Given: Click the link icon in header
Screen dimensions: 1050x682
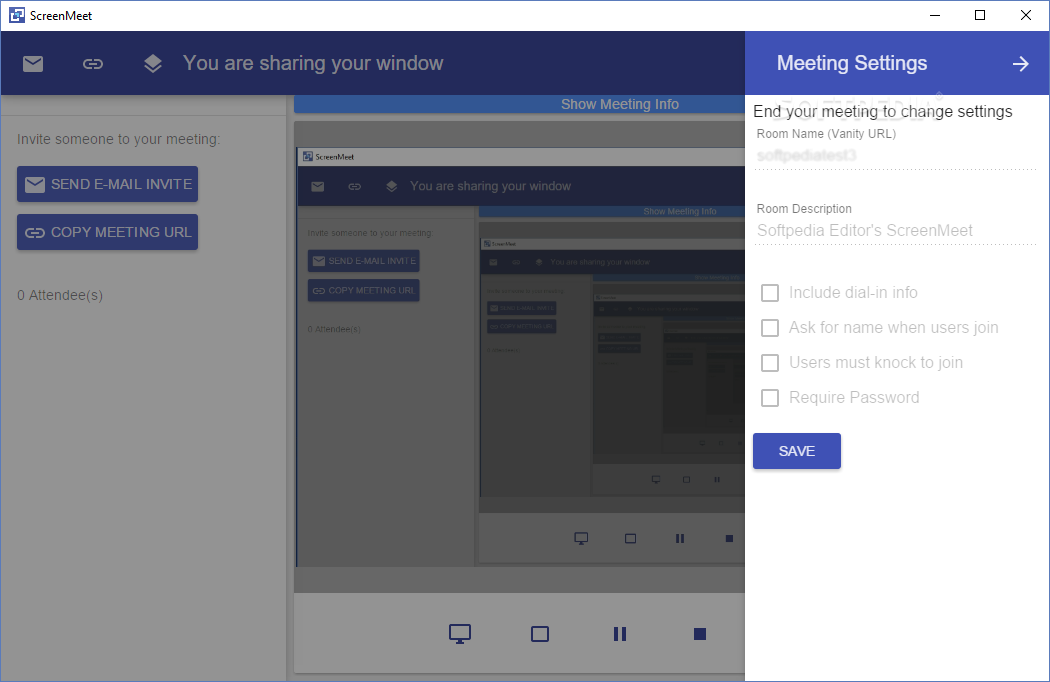Looking at the screenshot, I should (x=92, y=64).
